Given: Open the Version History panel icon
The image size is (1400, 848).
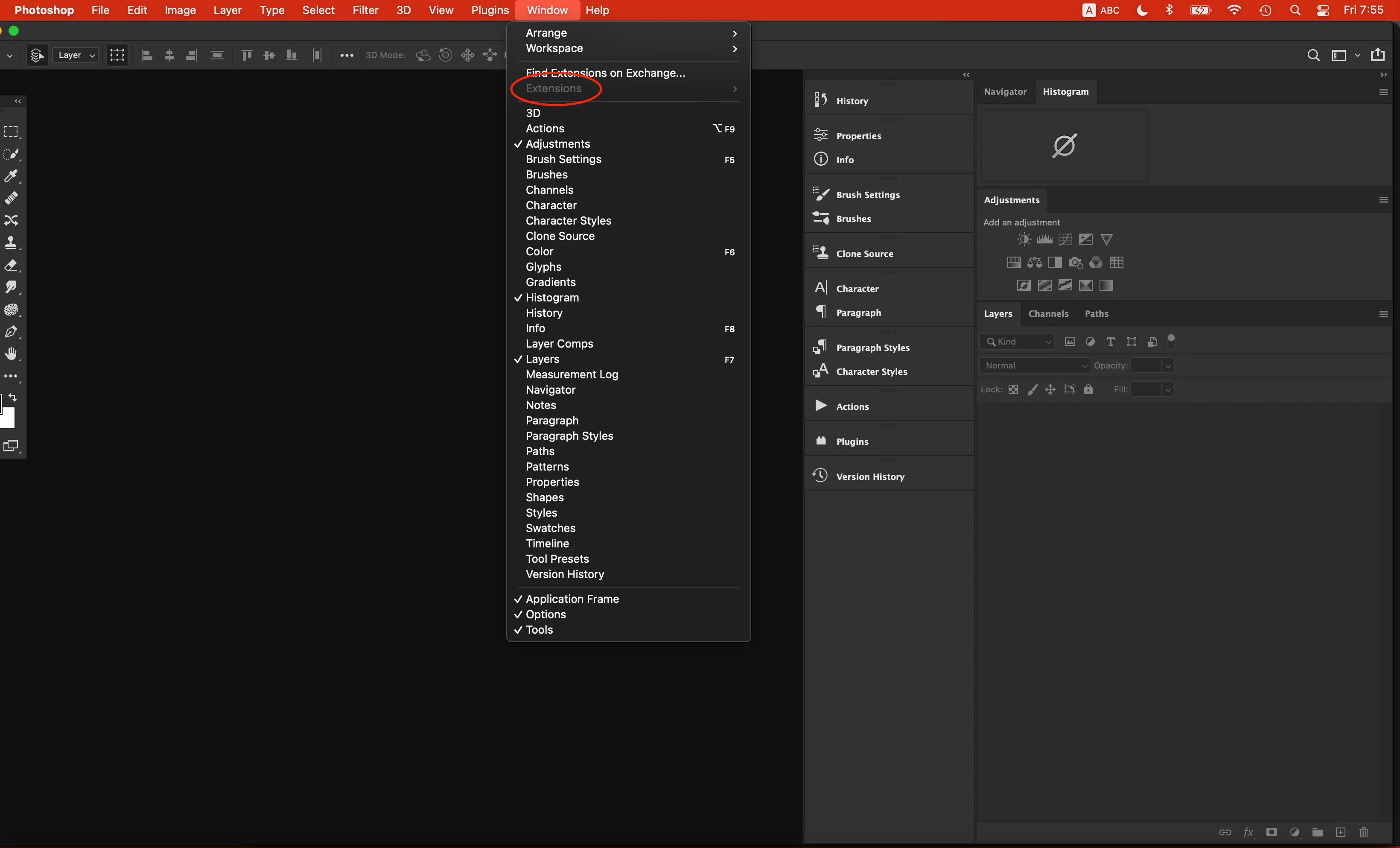Looking at the screenshot, I should pos(820,476).
